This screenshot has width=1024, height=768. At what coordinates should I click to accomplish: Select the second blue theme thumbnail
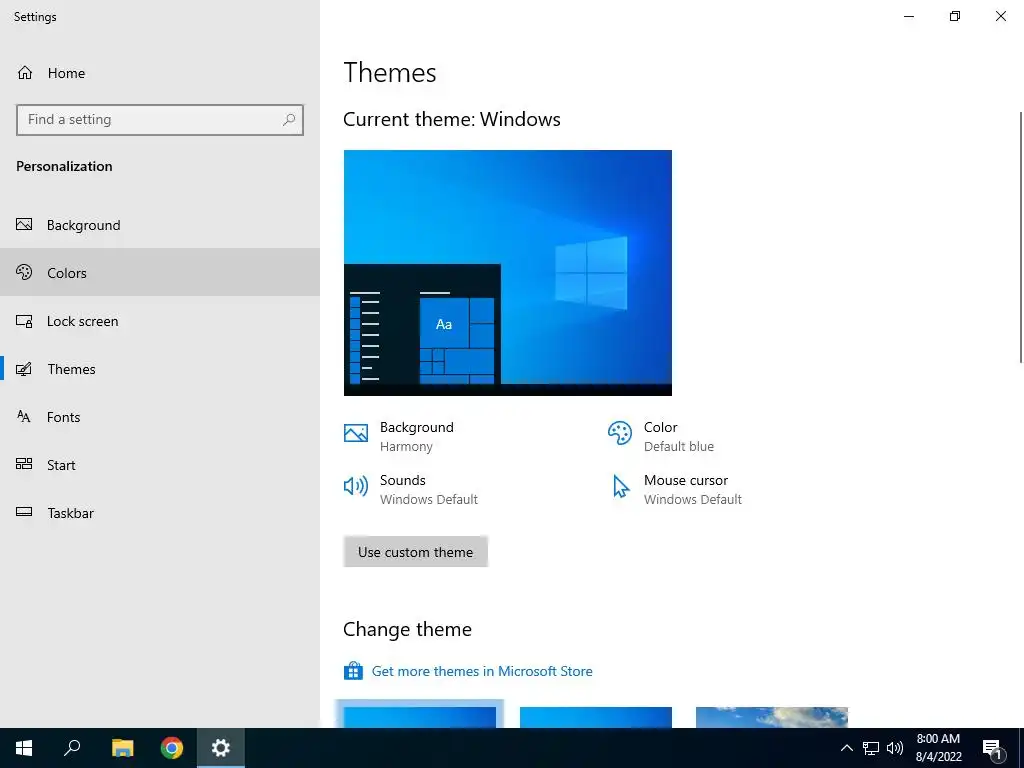click(596, 717)
